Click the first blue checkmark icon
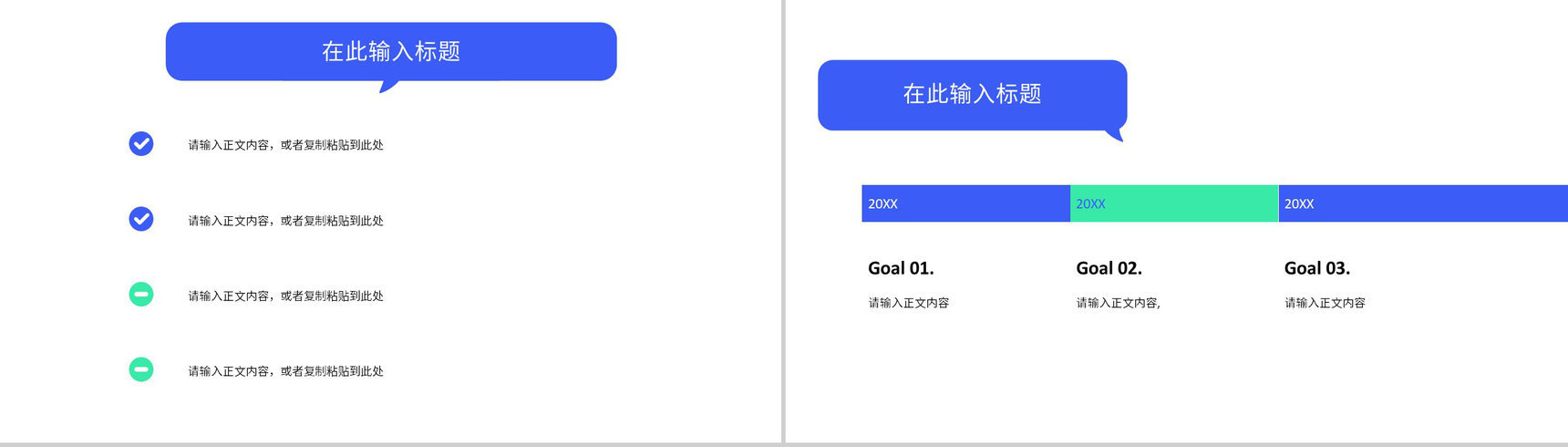This screenshot has width=1568, height=447. pos(141,144)
